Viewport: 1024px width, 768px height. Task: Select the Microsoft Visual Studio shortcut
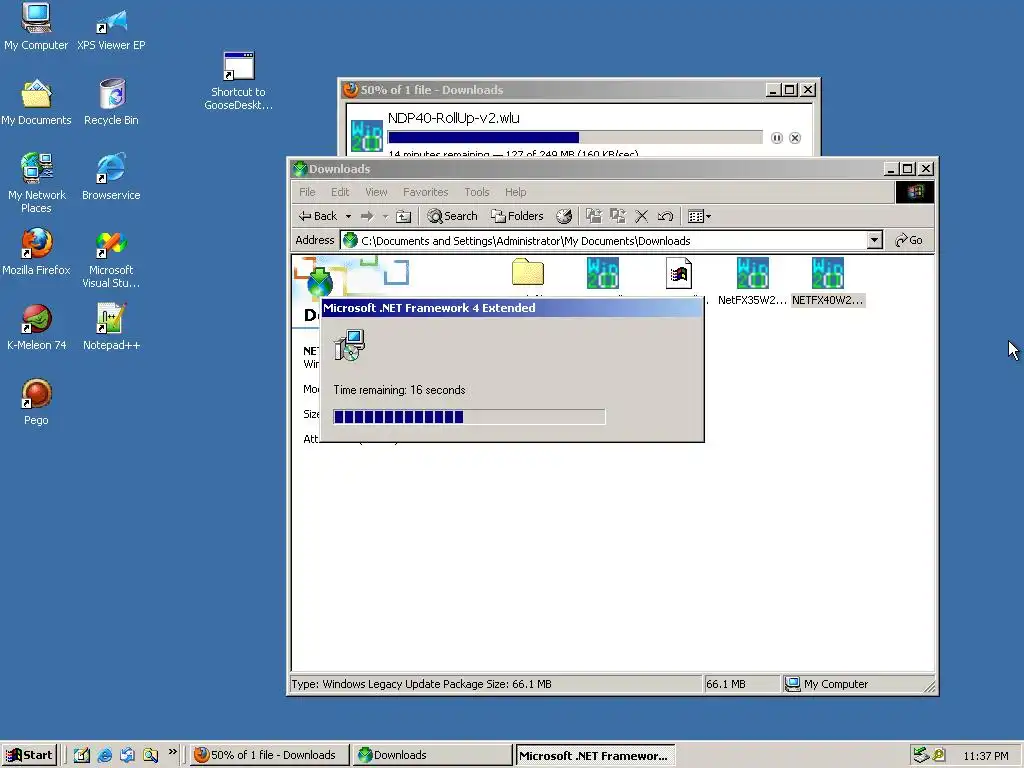(x=111, y=258)
